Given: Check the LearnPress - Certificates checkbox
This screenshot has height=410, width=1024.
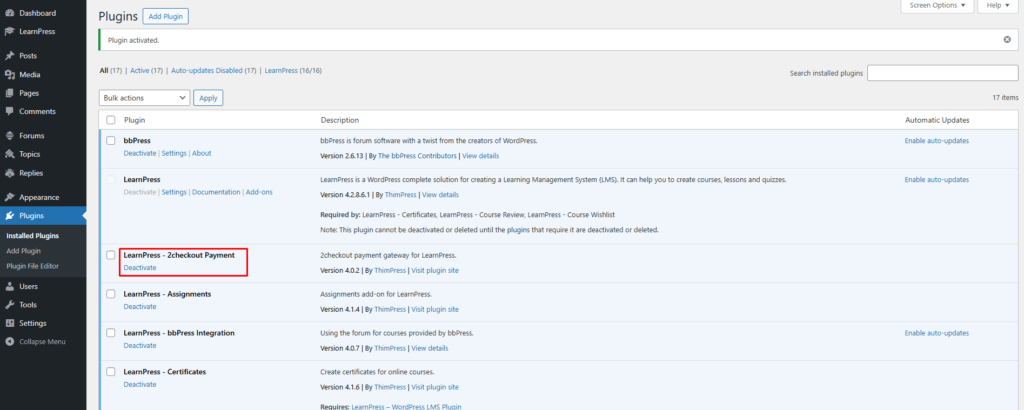Looking at the screenshot, I should [x=110, y=371].
